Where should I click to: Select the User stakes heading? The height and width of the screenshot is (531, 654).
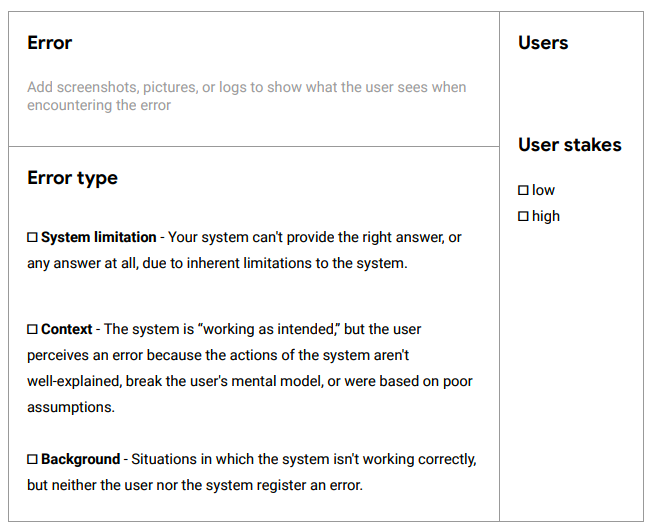point(570,145)
